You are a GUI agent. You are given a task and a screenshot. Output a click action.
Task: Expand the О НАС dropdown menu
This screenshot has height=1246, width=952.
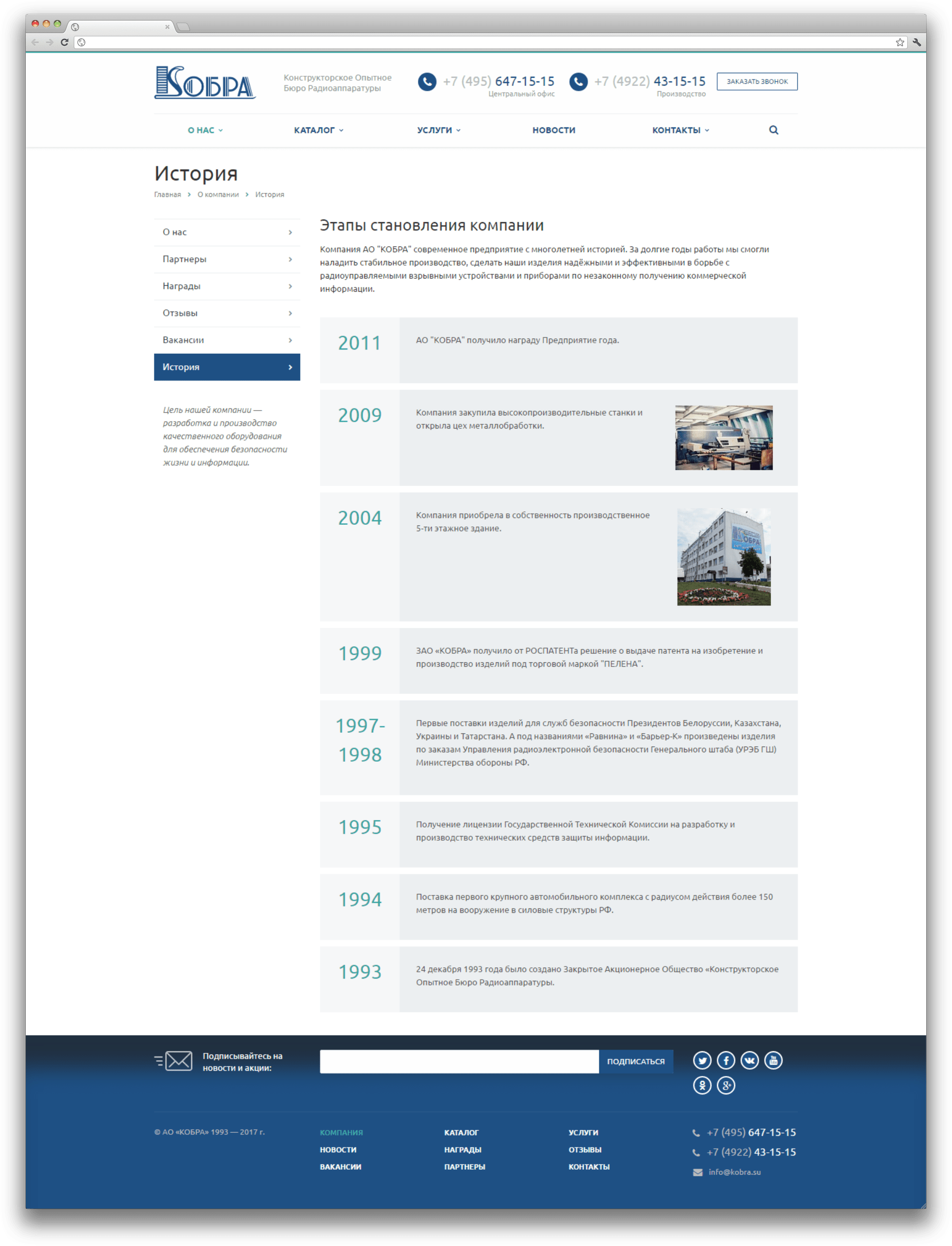205,130
